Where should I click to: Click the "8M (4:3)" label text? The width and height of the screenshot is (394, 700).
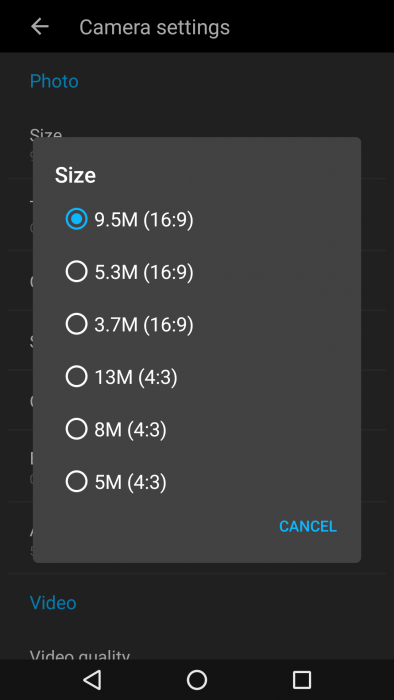click(130, 429)
